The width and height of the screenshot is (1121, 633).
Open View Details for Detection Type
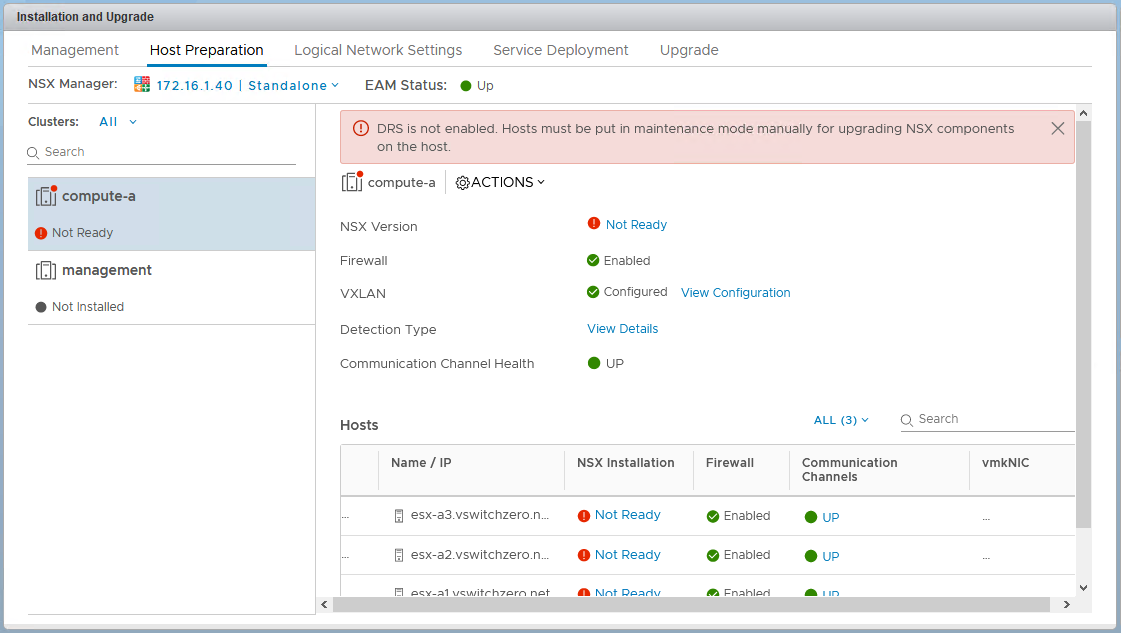622,329
